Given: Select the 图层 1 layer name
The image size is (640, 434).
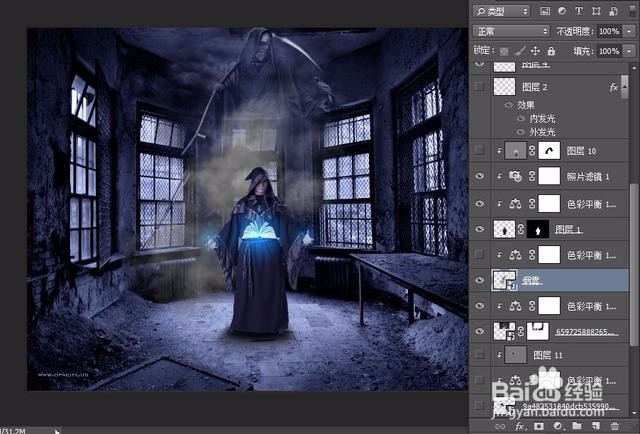Looking at the screenshot, I should [x=568, y=230].
